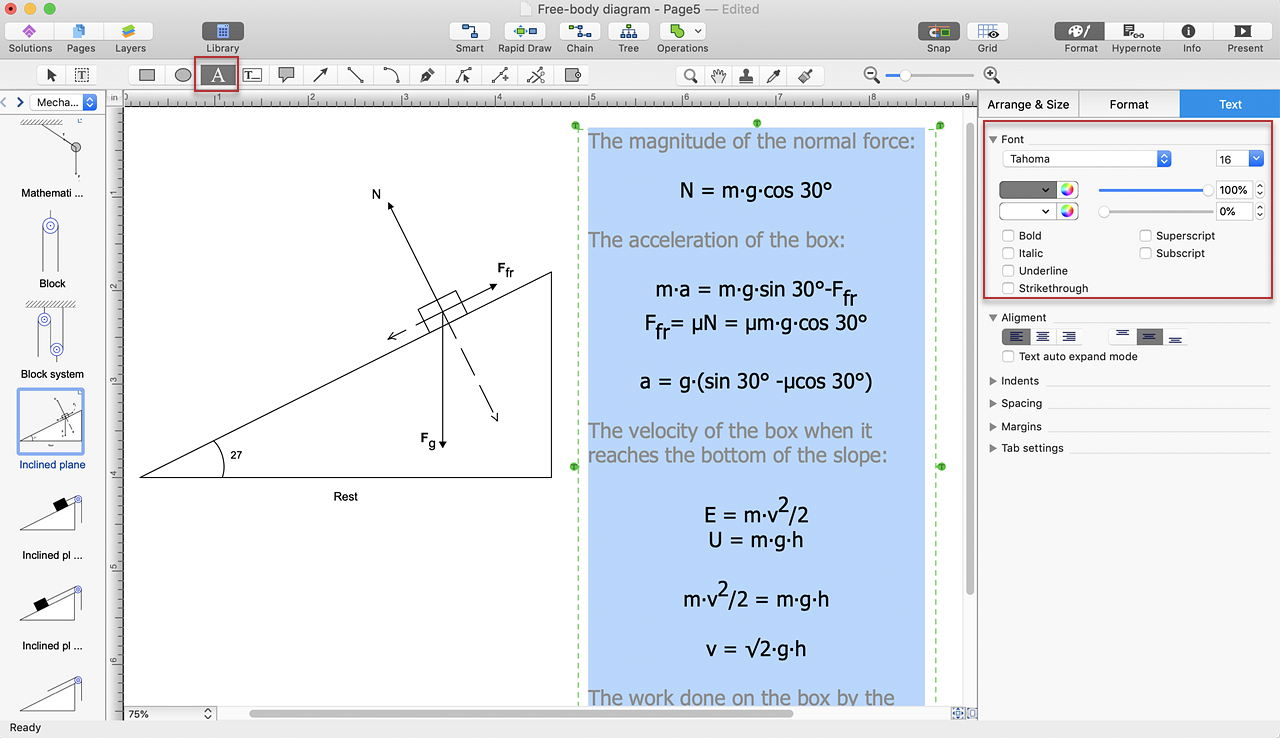Screen dimensions: 1280x738
Task: Enable the Bold checkbox
Action: 1009,236
